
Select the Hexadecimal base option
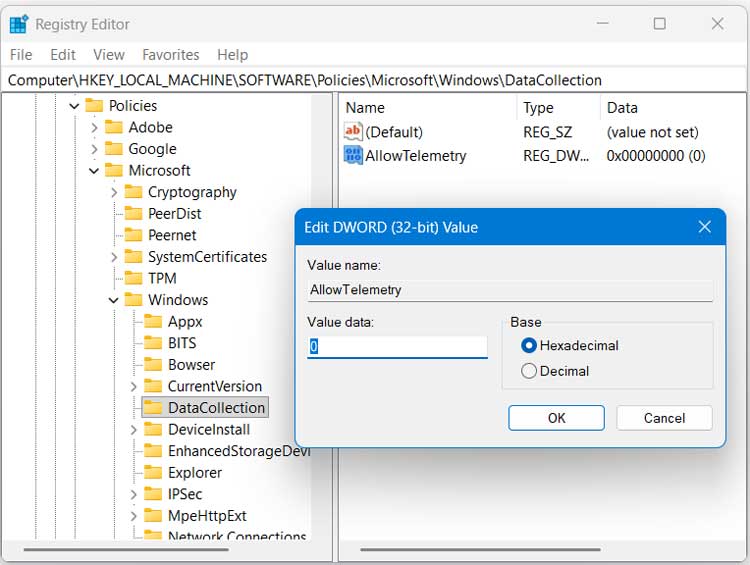click(x=529, y=346)
